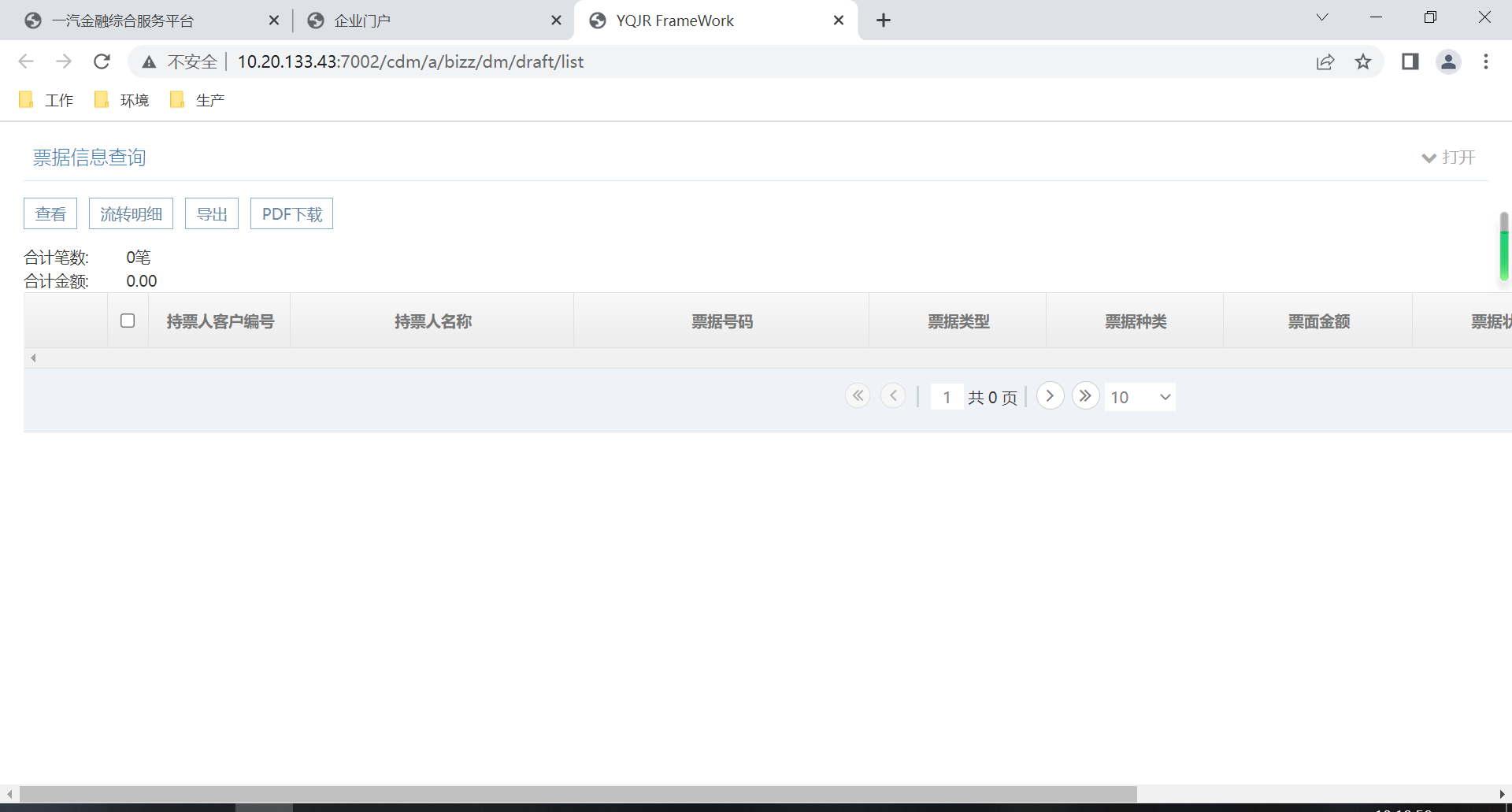The width and height of the screenshot is (1512, 812).
Task: Click the green vertical scrollbar thumb
Action: click(x=1503, y=247)
